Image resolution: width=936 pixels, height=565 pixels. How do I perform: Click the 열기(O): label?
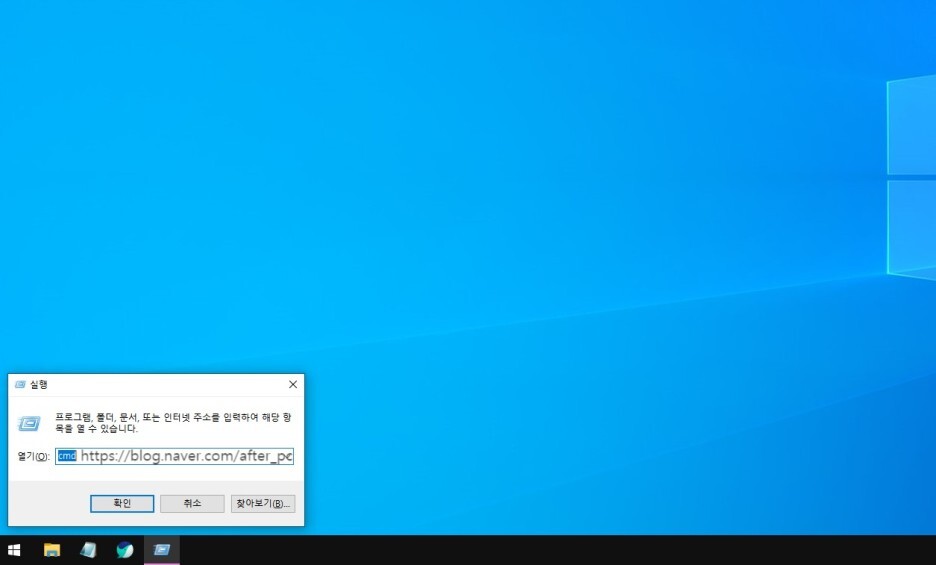point(33,456)
